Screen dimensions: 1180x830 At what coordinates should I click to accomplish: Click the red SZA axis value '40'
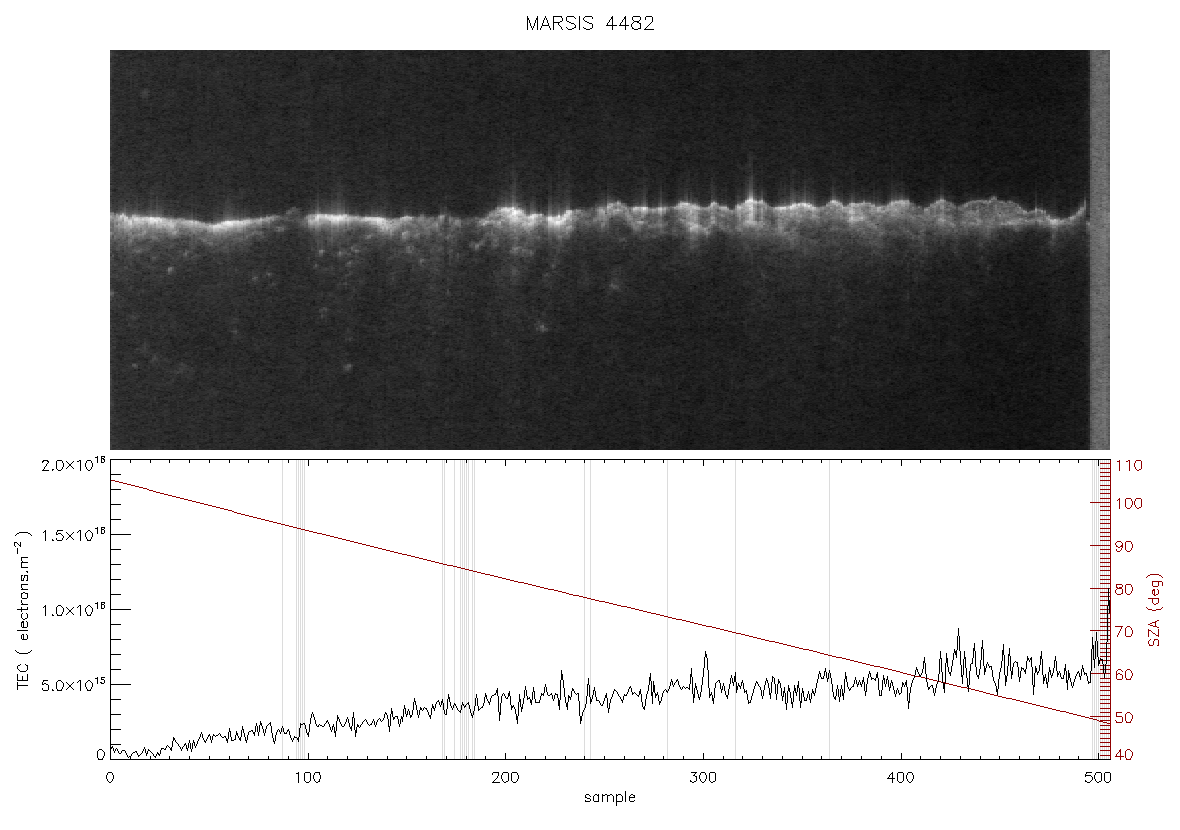pos(1124,754)
